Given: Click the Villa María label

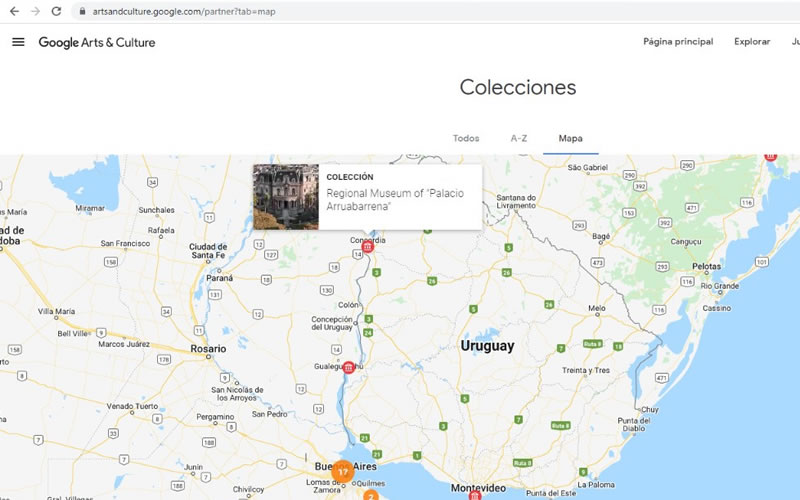Looking at the screenshot, I should [x=56, y=311].
